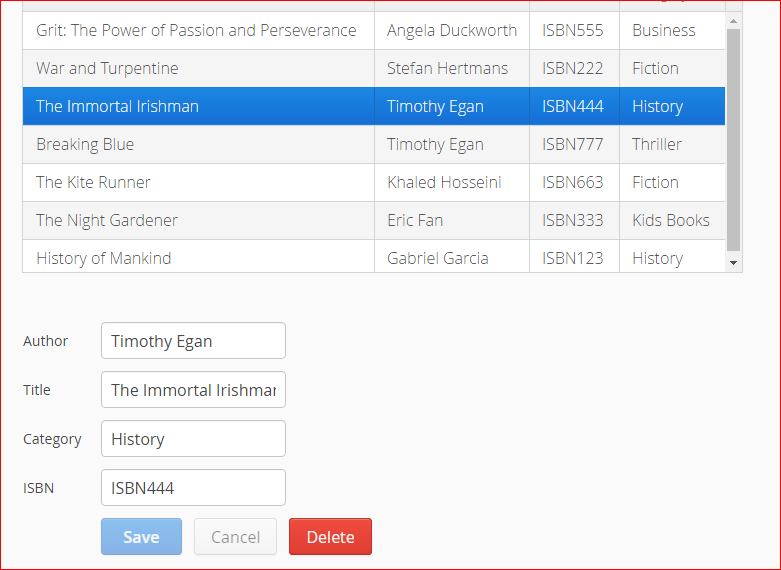This screenshot has height=570, width=781.
Task: Click the Cancel button
Action: [x=236, y=537]
